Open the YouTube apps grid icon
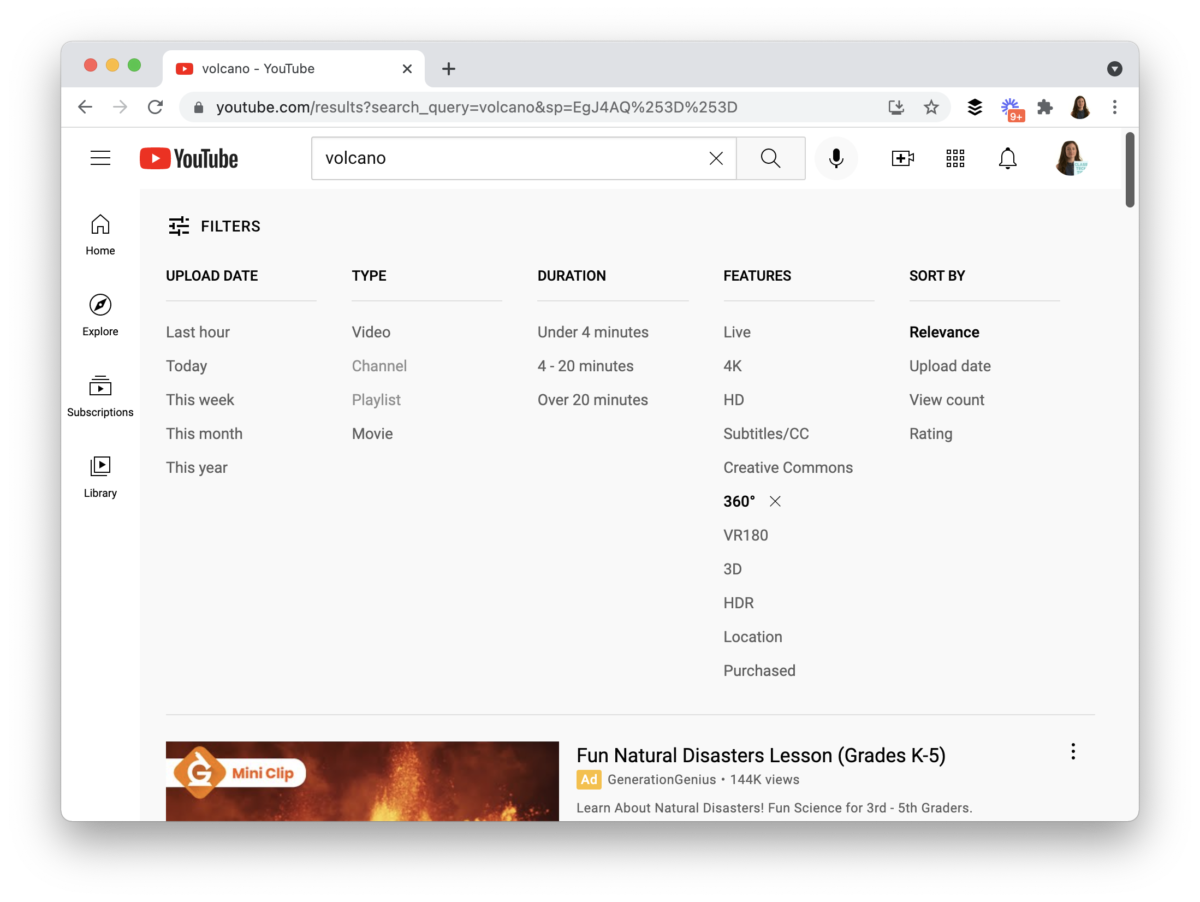The width and height of the screenshot is (1200, 902). click(x=955, y=158)
